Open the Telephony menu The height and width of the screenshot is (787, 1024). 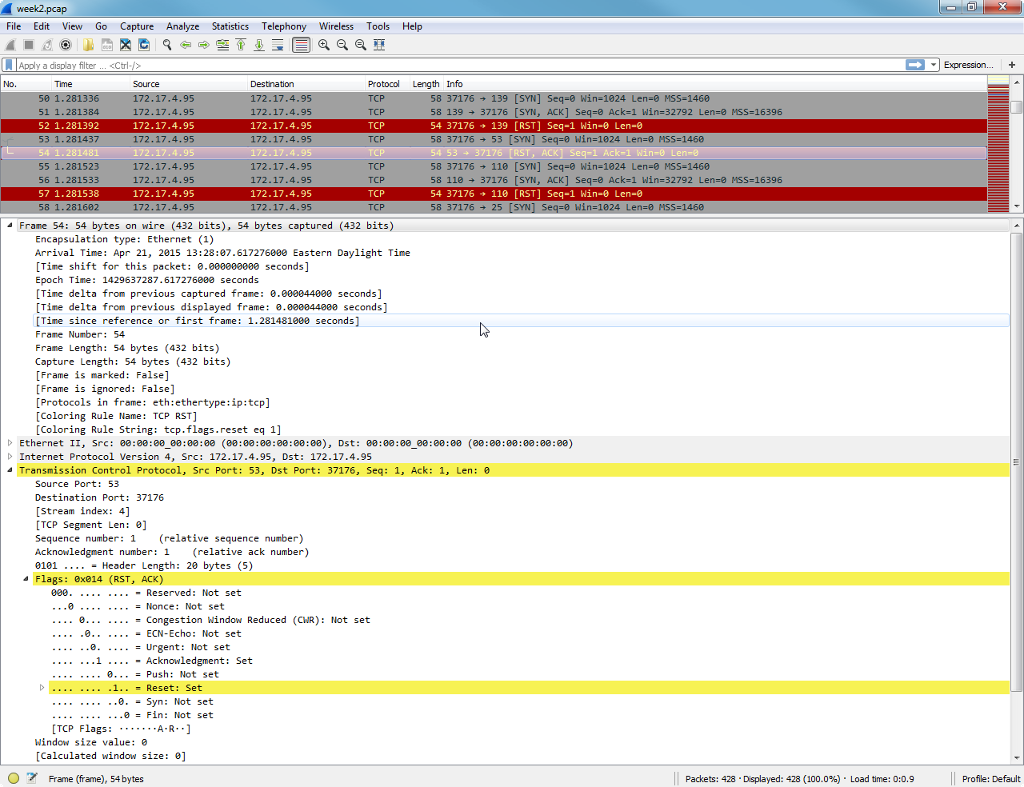(x=284, y=26)
